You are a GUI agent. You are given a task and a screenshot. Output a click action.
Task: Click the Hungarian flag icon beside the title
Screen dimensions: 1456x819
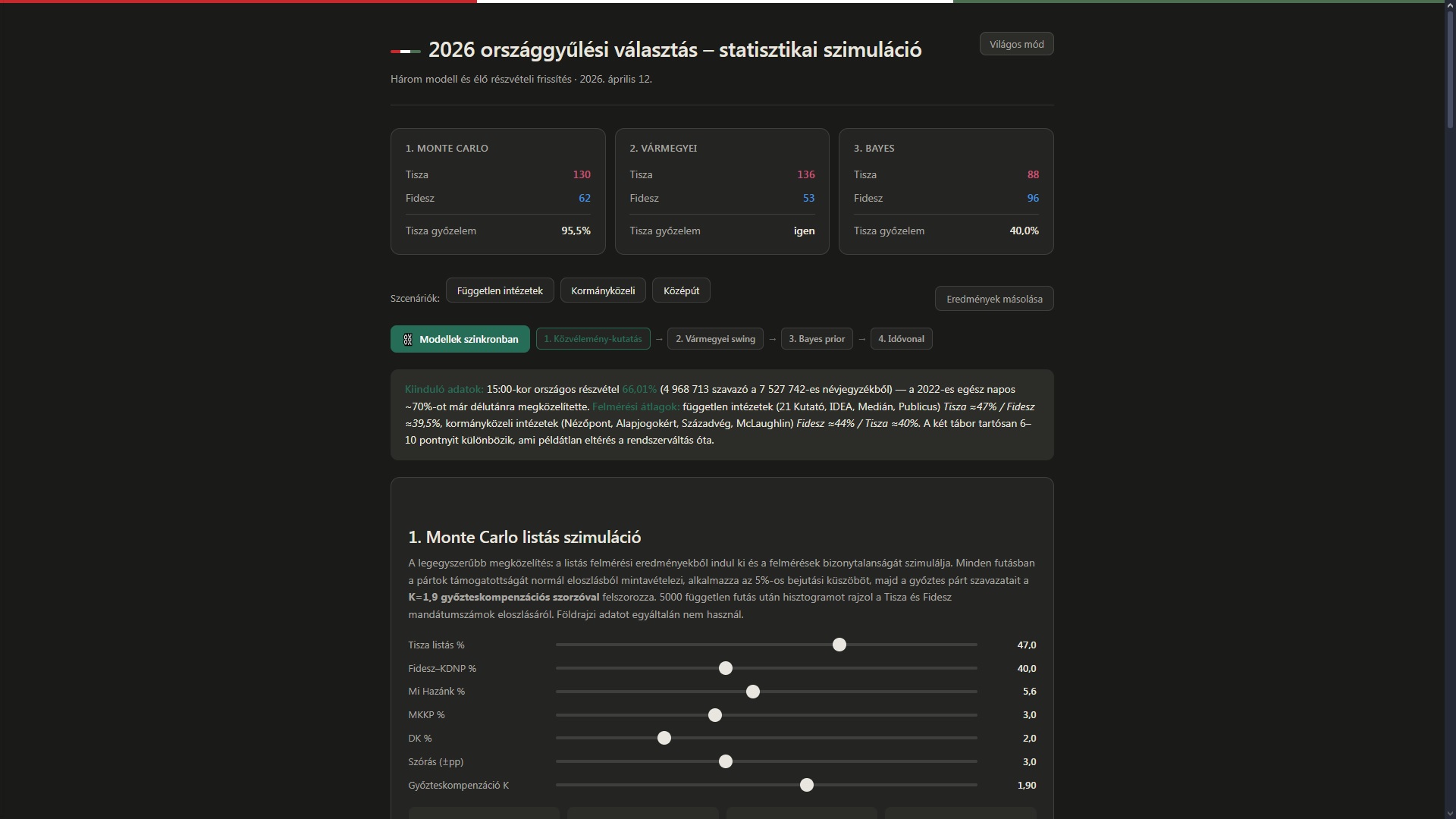tap(405, 51)
